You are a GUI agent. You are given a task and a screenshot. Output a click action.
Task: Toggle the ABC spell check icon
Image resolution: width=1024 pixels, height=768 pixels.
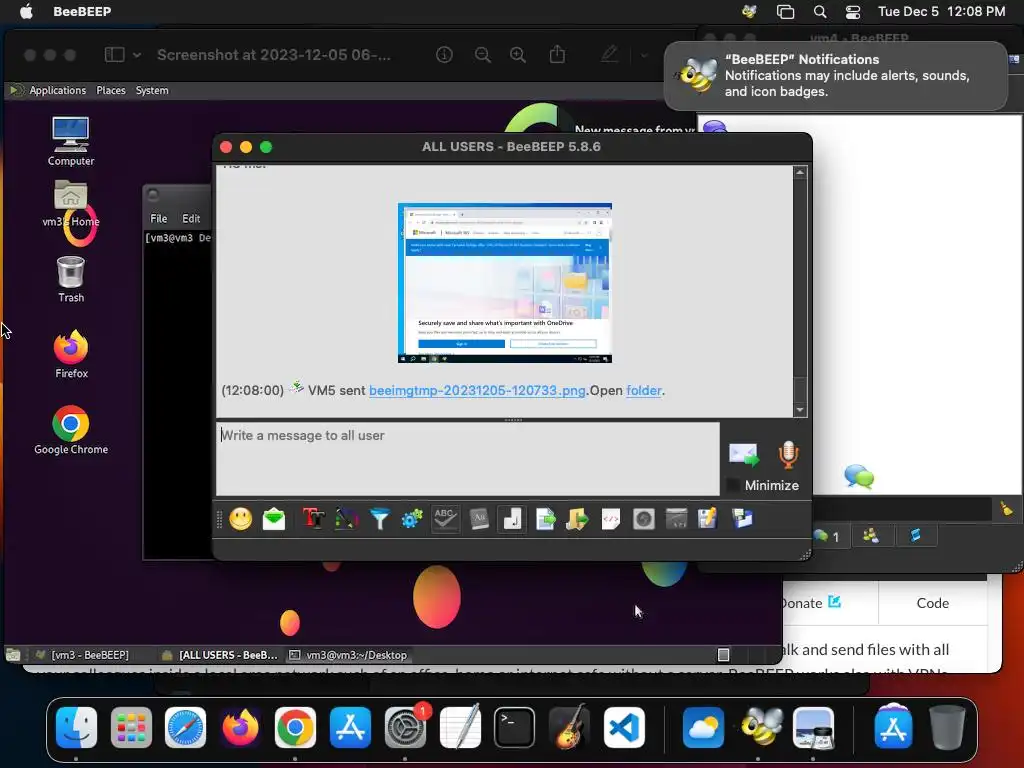pyautogui.click(x=445, y=519)
